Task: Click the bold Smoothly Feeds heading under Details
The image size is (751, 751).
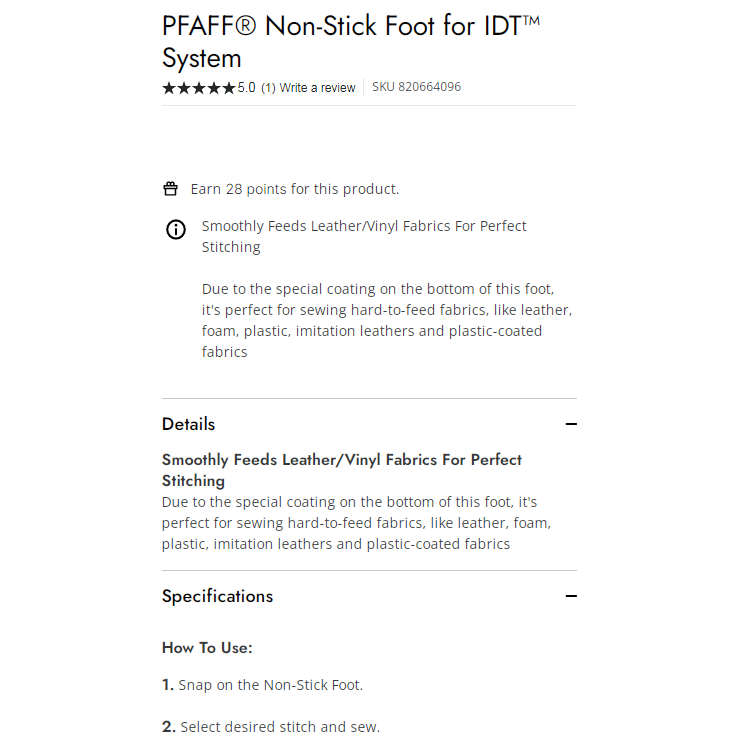Action: (342, 470)
